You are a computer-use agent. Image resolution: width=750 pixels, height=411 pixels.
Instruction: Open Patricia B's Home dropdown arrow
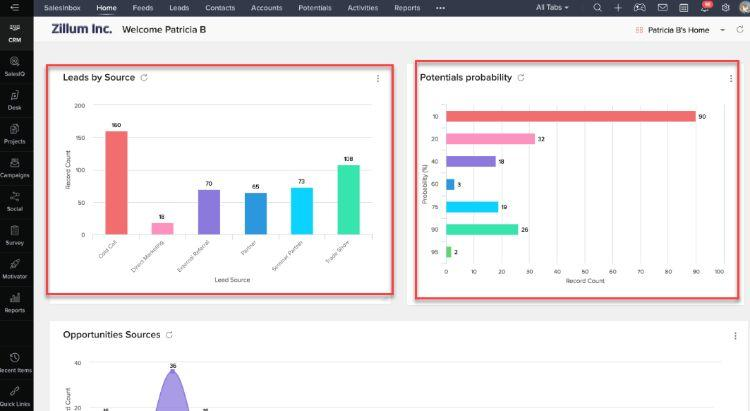click(x=723, y=30)
